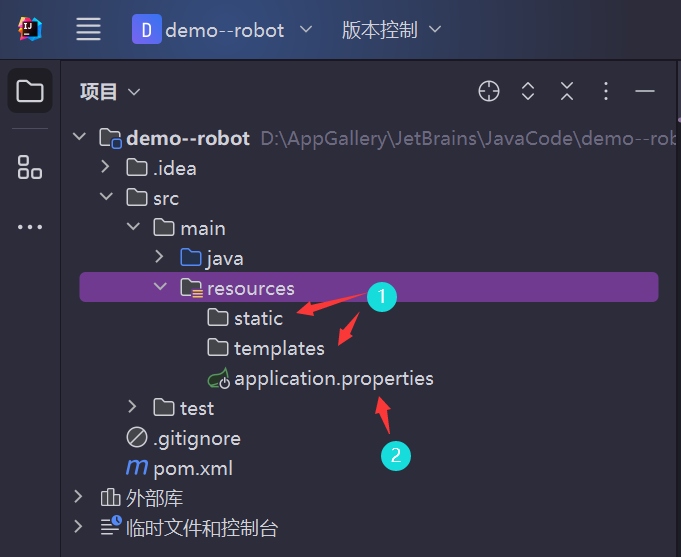The width and height of the screenshot is (681, 557).
Task: Open the 版本控制 menu
Action: pos(391,30)
